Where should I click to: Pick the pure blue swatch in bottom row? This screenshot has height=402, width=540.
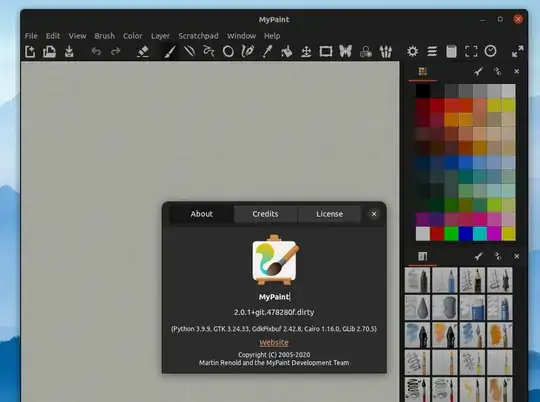coord(466,234)
